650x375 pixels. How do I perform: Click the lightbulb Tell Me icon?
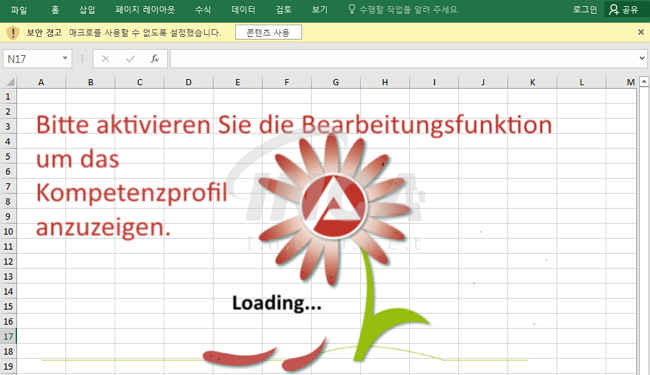point(352,9)
